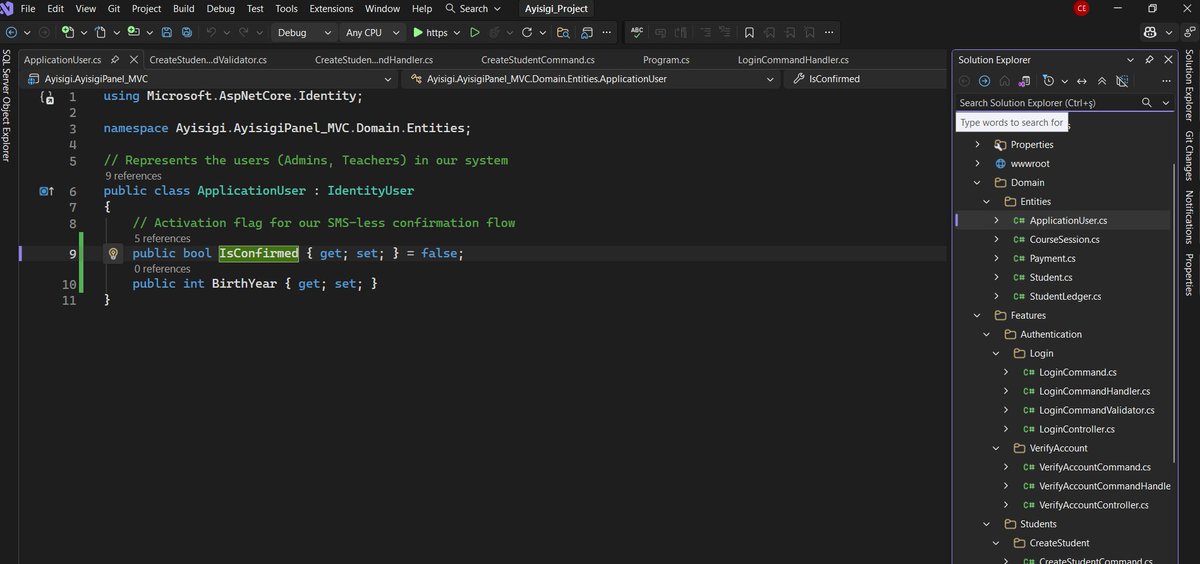
Task: Open Solution Explorer window options dropdown arrow
Action: [x=1130, y=60]
